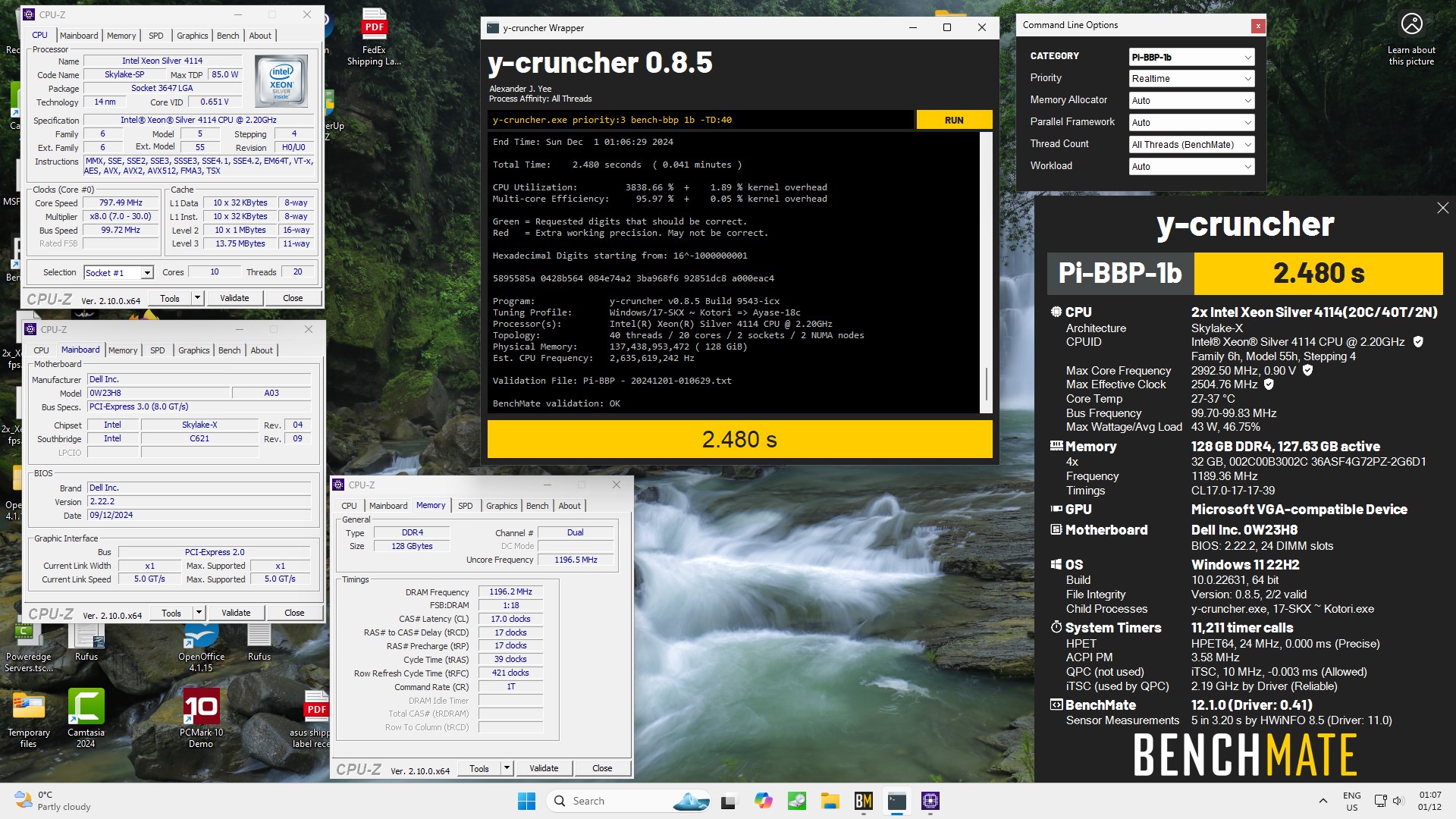Image resolution: width=1456 pixels, height=819 pixels.
Task: Click the yellow RUN button
Action: click(954, 120)
